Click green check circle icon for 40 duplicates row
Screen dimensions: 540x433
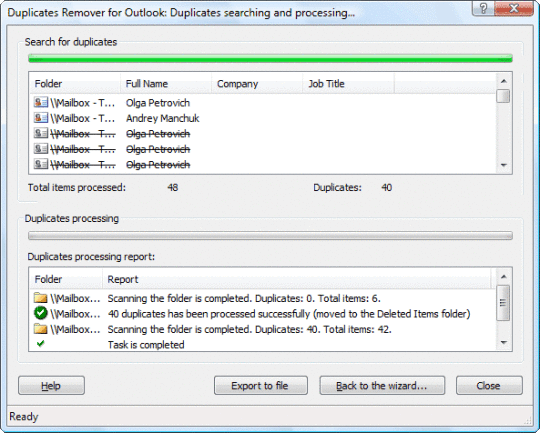point(41,313)
